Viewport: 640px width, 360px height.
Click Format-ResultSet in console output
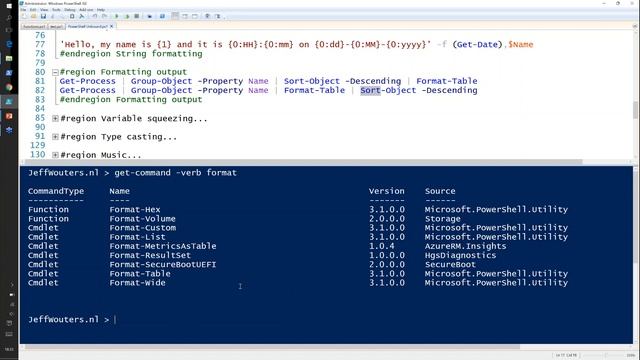[x=150, y=255]
